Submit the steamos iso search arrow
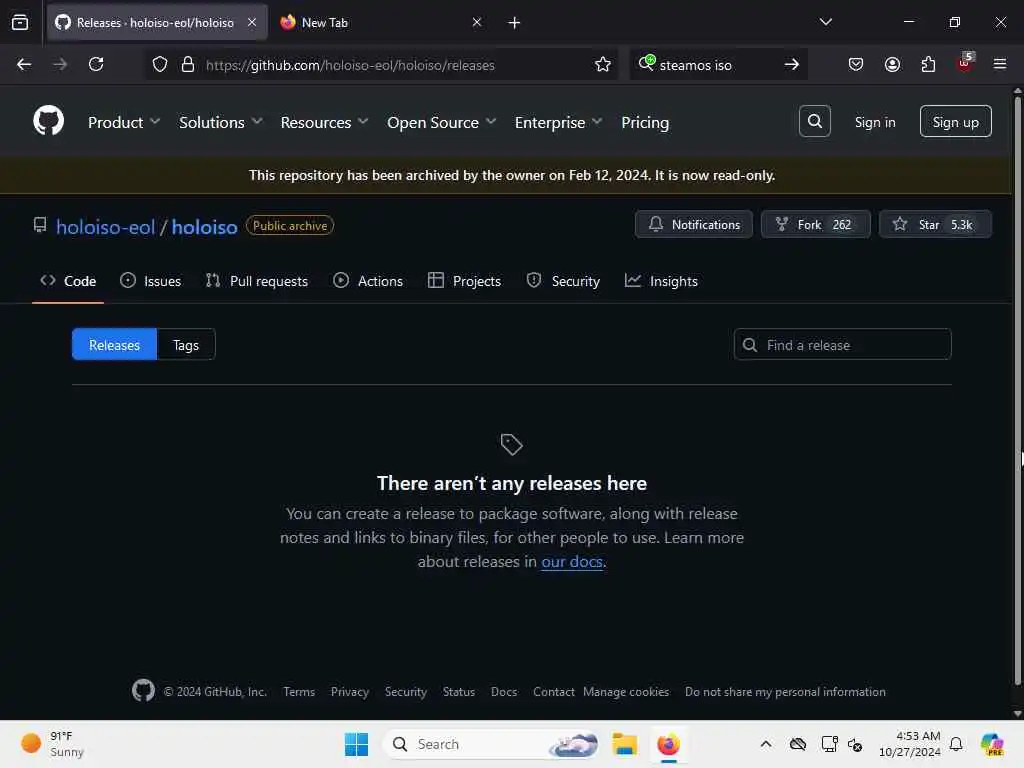The height and width of the screenshot is (768, 1024). (792, 64)
